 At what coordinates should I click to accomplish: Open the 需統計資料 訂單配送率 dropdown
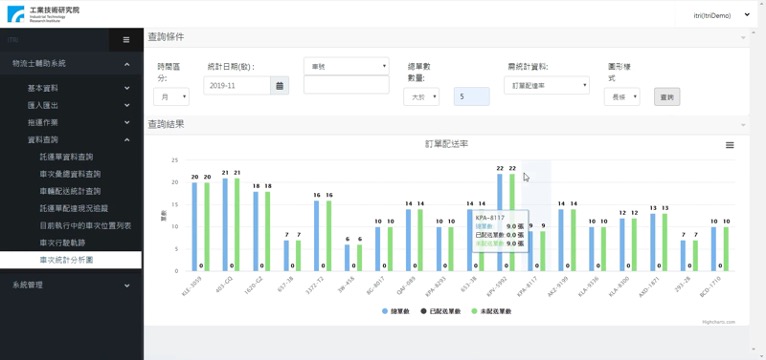[547, 85]
